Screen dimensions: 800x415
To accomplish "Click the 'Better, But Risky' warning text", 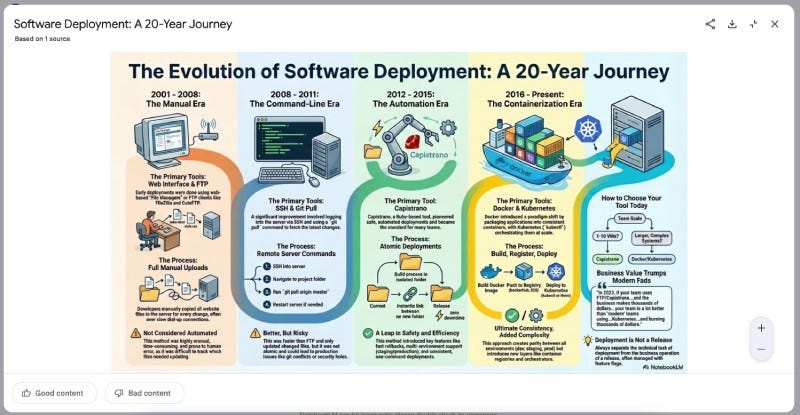I will [286, 333].
